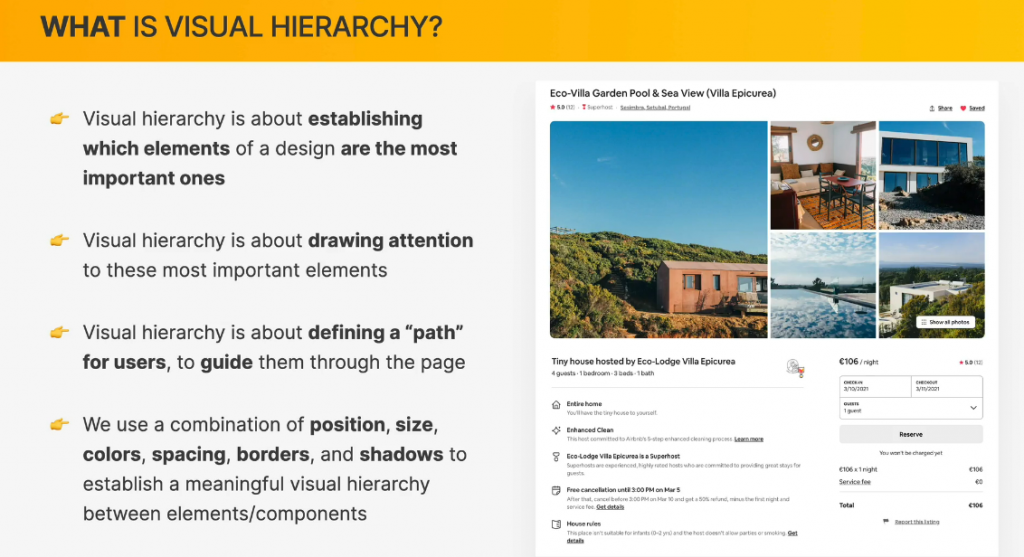1024x557 pixels.
Task: Open the Service fee link
Action: [854, 482]
